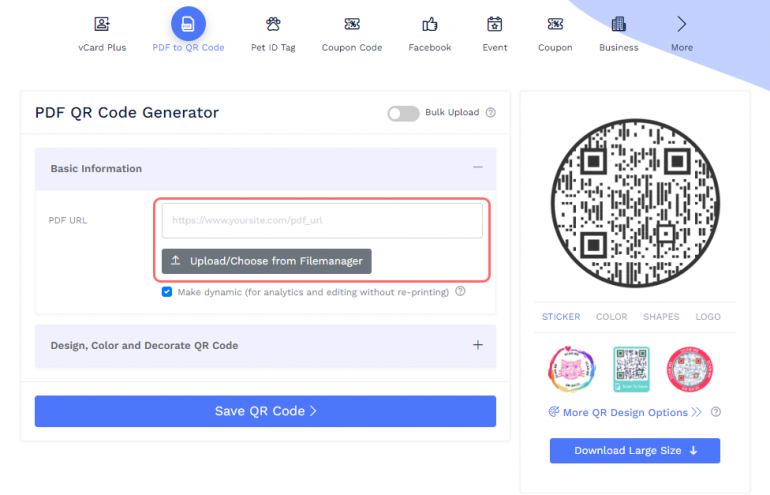Expand Design, Color and Decorate QR Code
The image size is (770, 495).
click(x=477, y=346)
